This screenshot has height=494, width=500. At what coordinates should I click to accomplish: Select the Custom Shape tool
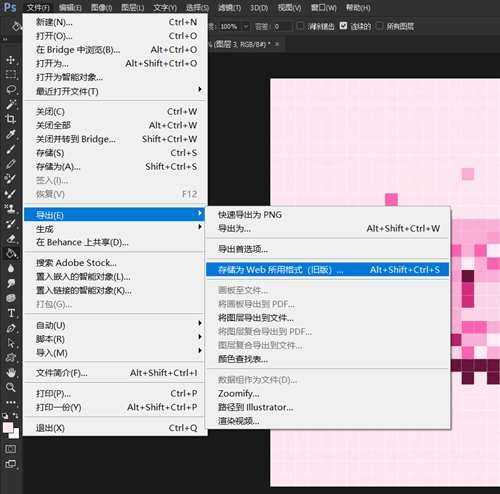11,358
